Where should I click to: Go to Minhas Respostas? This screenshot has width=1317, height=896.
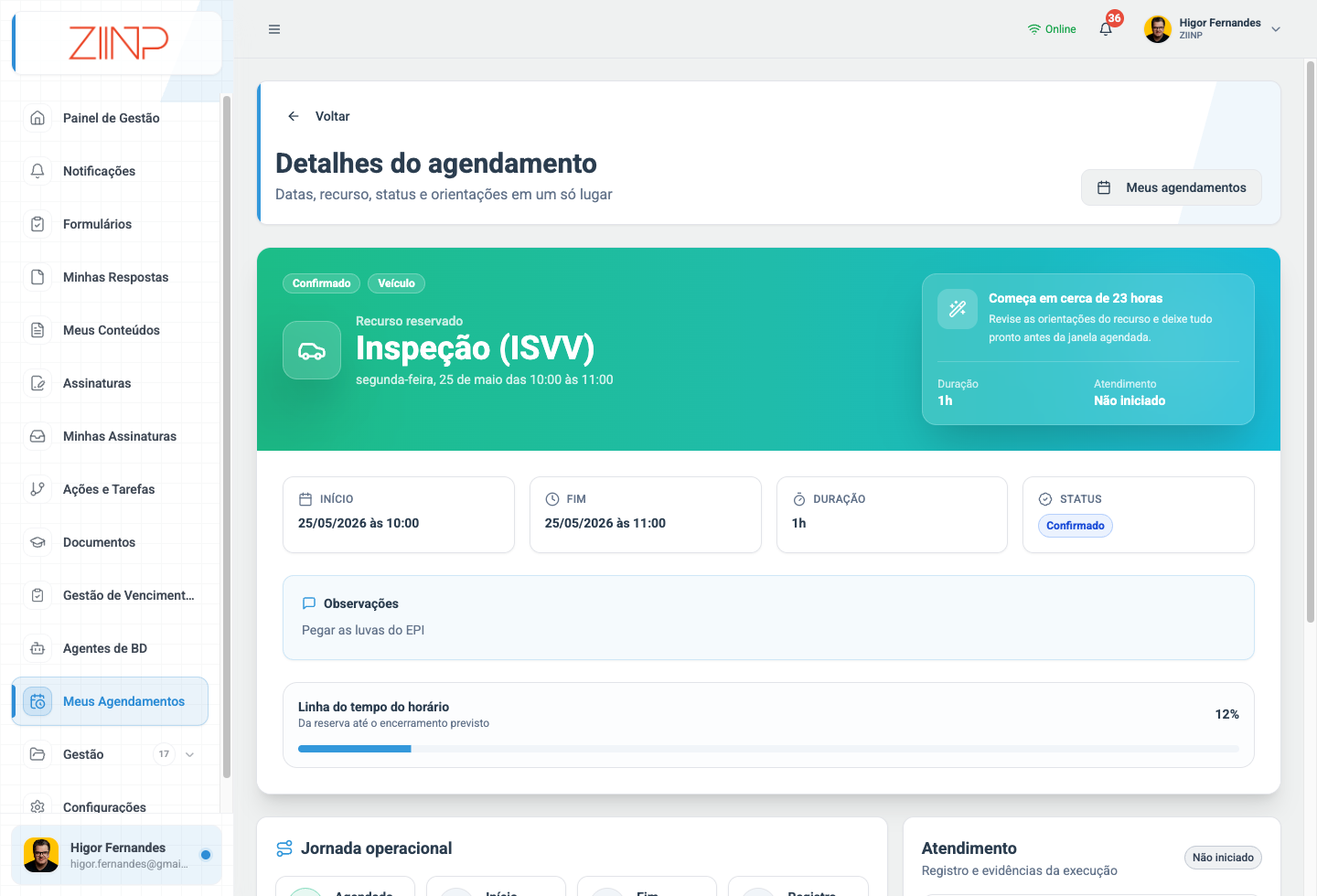111,277
